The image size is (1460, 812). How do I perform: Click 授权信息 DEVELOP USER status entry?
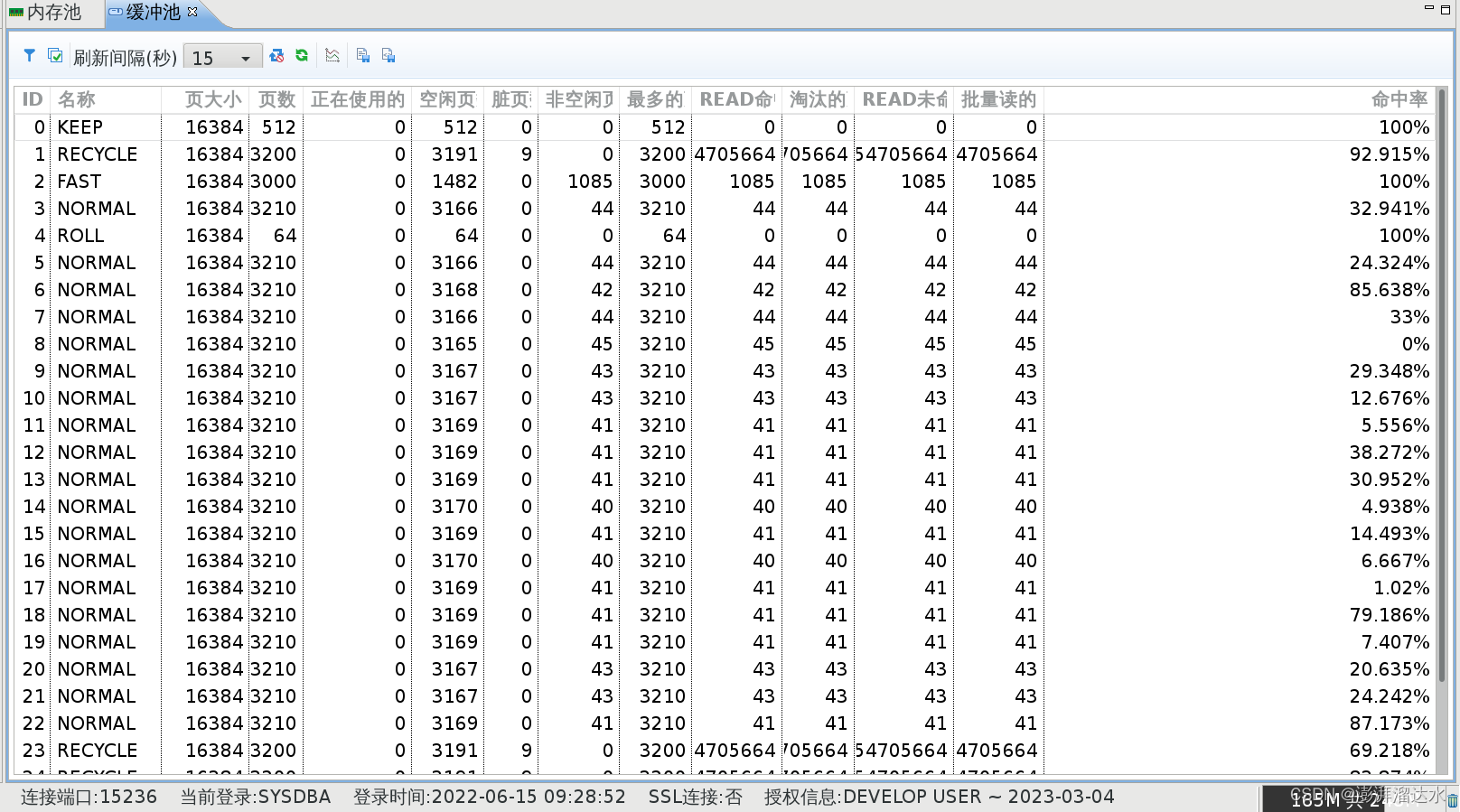point(939,797)
